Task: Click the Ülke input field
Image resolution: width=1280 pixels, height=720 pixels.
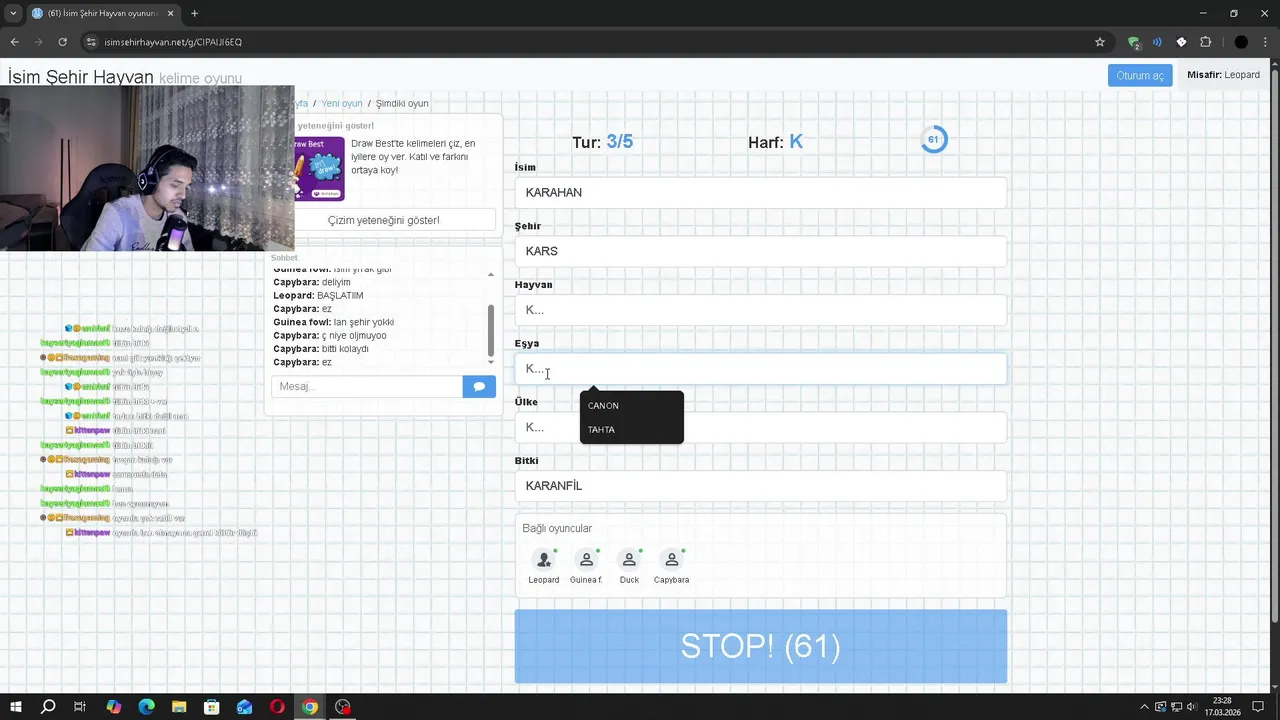Action: point(761,427)
